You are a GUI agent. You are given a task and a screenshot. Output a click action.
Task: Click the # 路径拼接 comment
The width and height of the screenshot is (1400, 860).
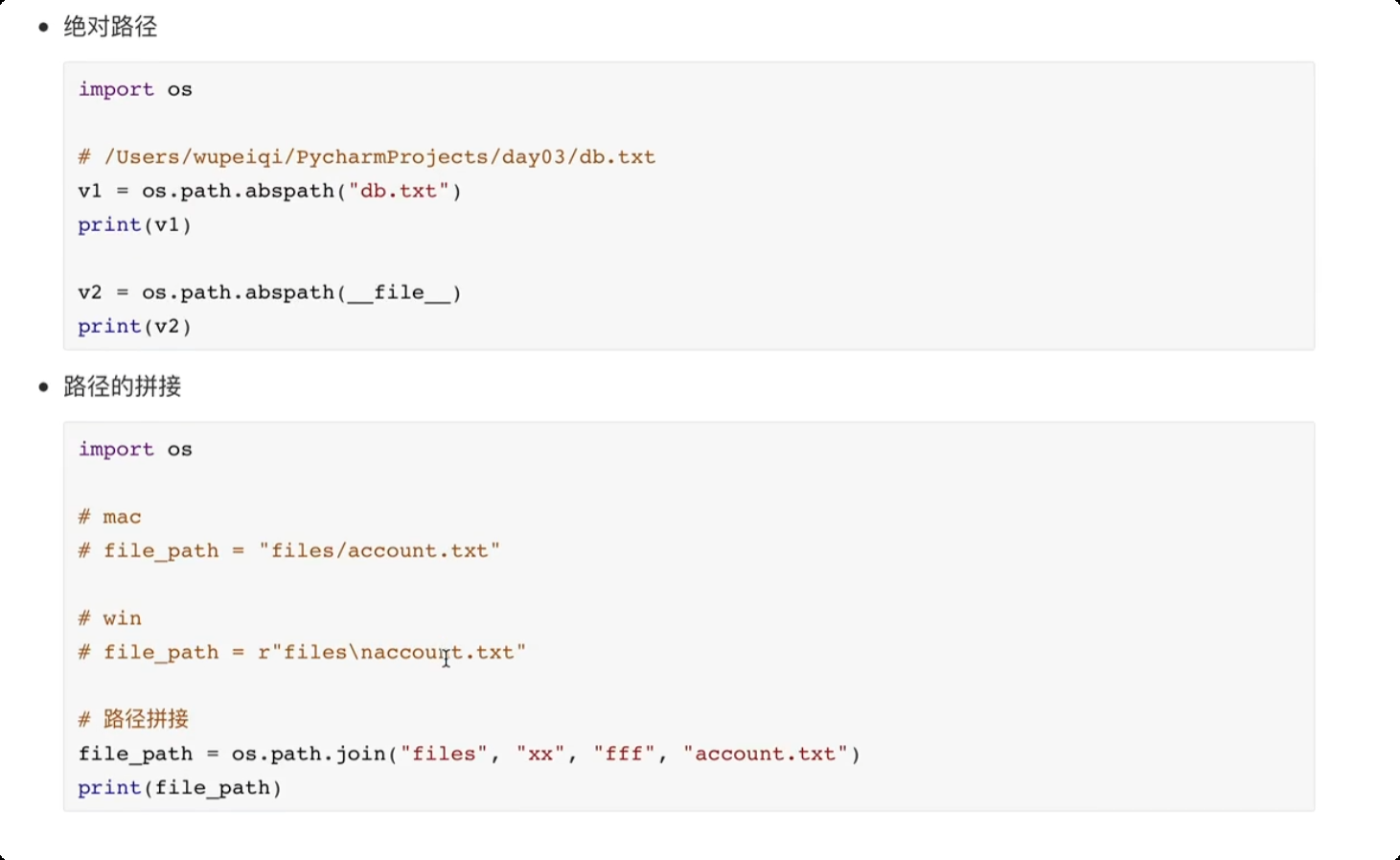click(134, 719)
